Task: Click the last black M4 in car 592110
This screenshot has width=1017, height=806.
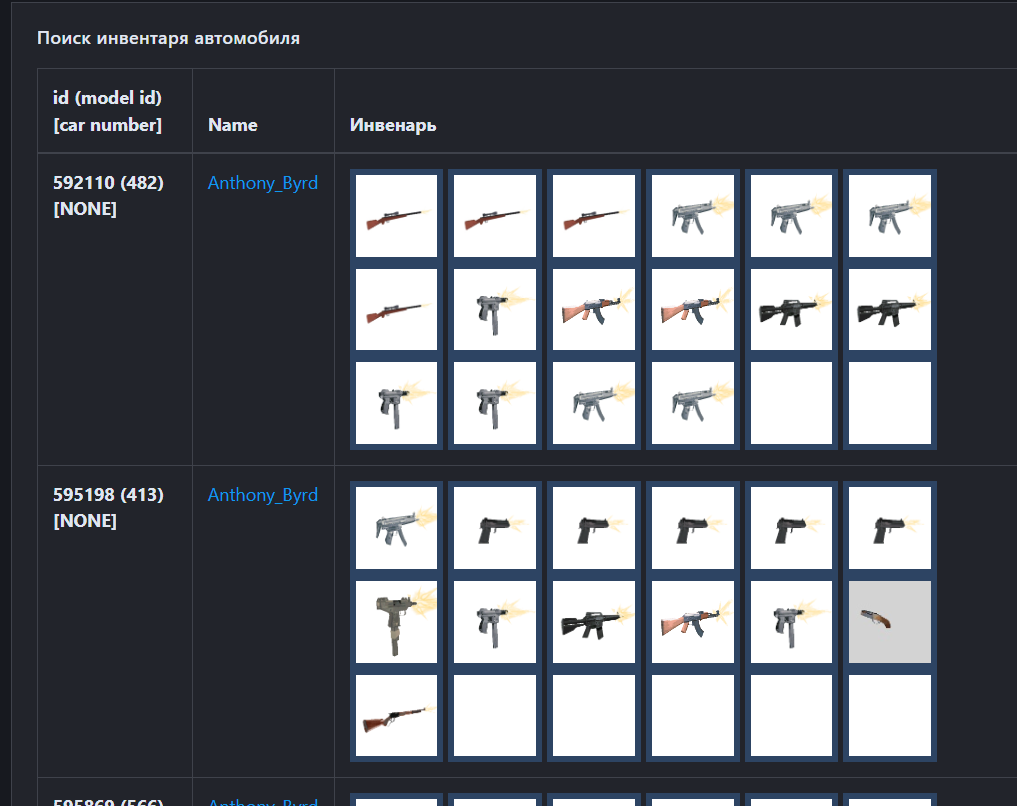Action: tap(889, 309)
